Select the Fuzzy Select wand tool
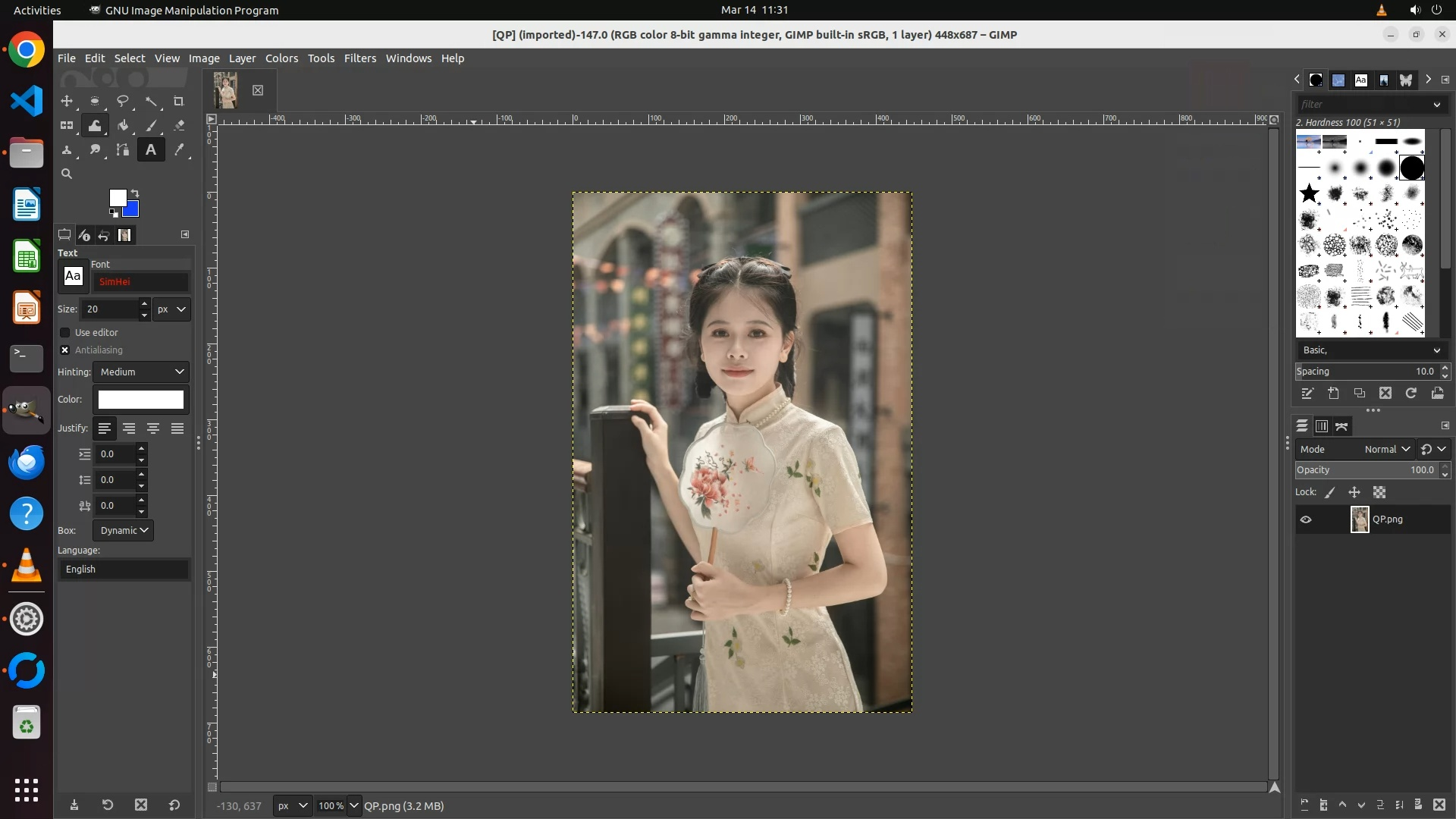 click(x=151, y=101)
